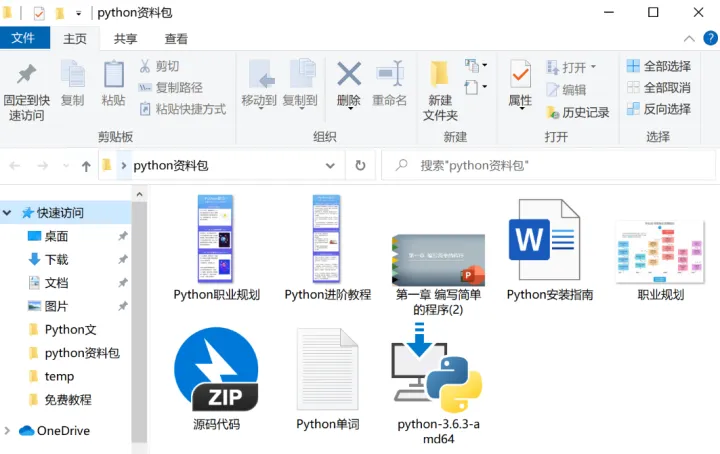This screenshot has width=720, height=454.
Task: Select 图片 in the navigation pane
Action: click(x=56, y=306)
